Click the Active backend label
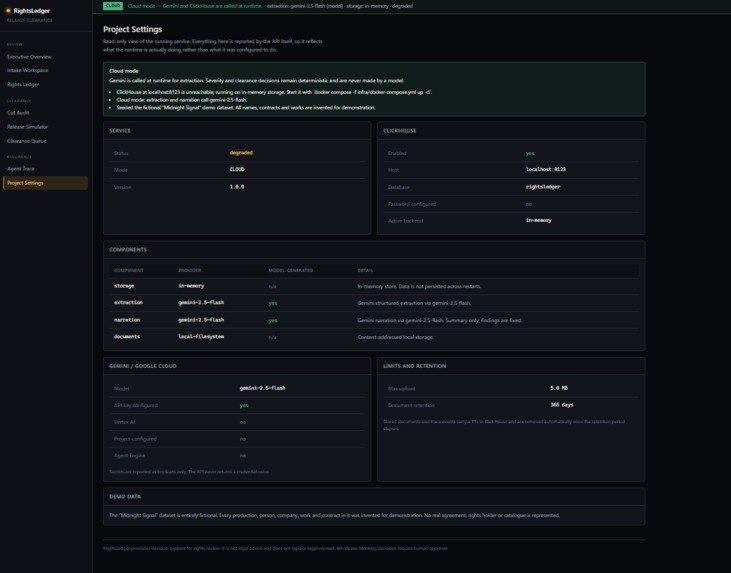731x573 pixels. pos(405,221)
